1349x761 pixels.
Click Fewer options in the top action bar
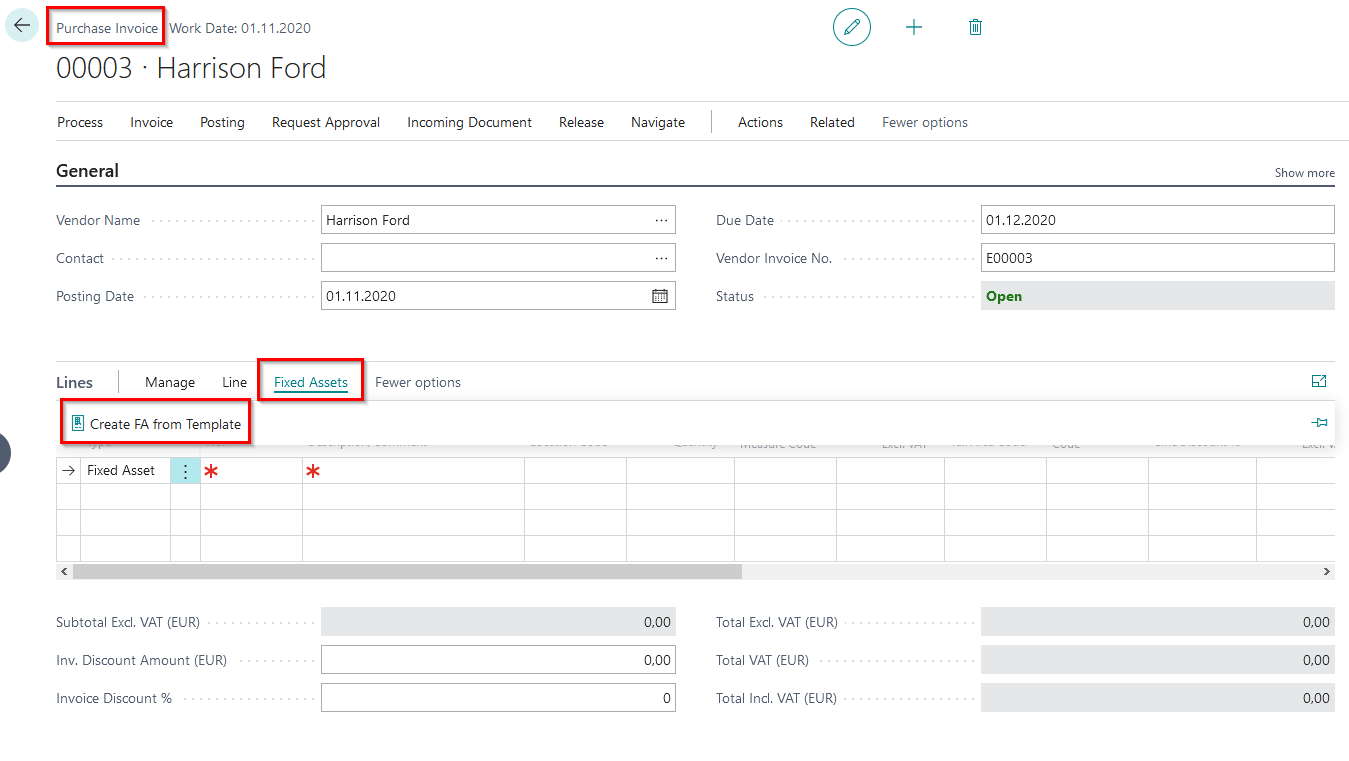click(x=924, y=122)
